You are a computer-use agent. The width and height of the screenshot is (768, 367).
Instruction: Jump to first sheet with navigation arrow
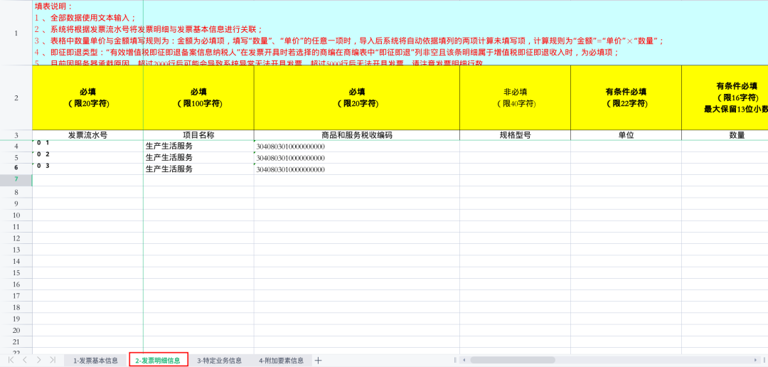click(x=11, y=360)
